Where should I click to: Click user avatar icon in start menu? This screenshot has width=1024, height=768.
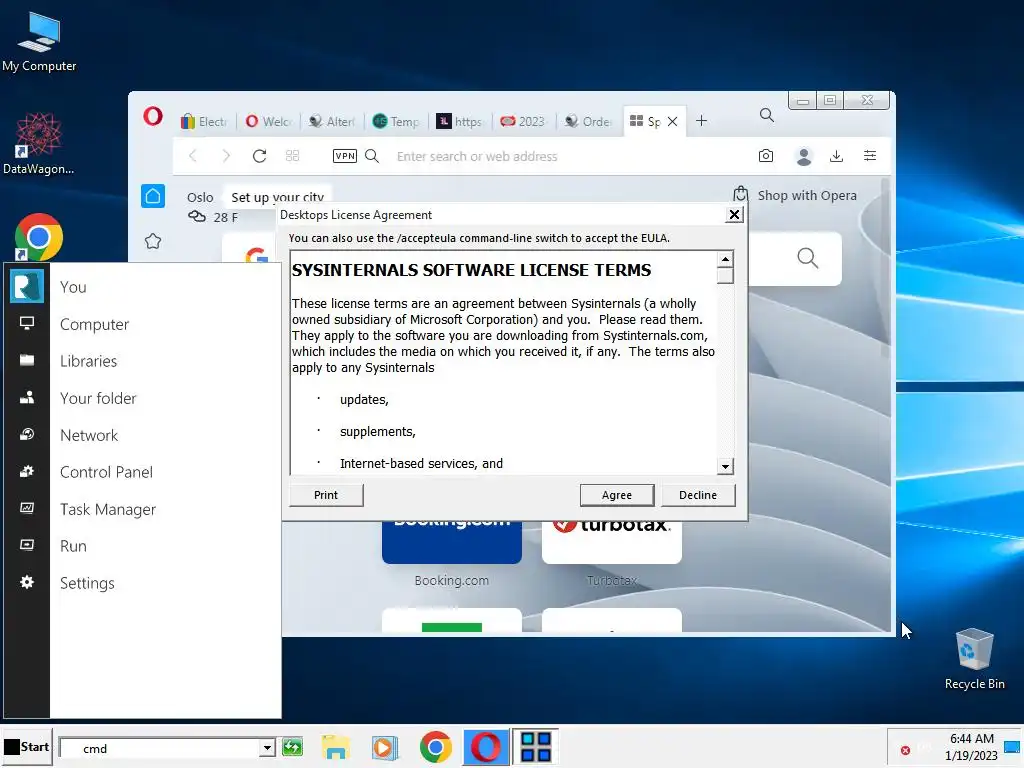pos(27,286)
